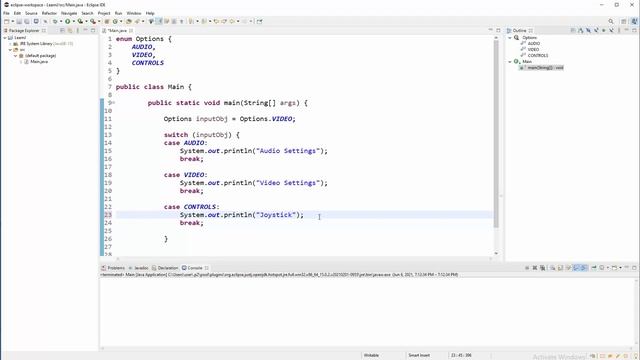Click Pin Console icon

coord(594,268)
